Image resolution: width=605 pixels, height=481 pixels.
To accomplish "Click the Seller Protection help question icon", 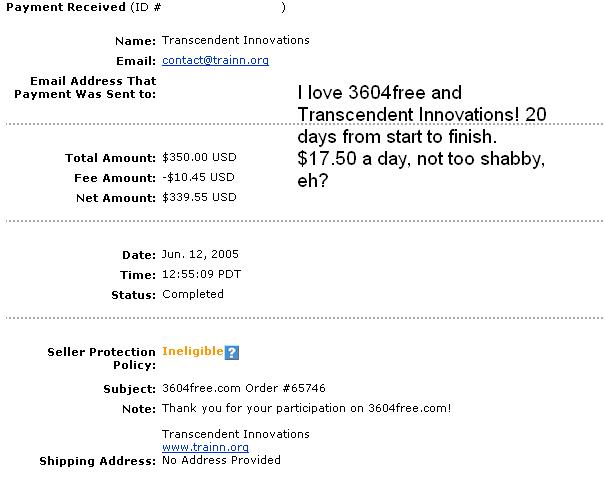I will click(x=232, y=352).
